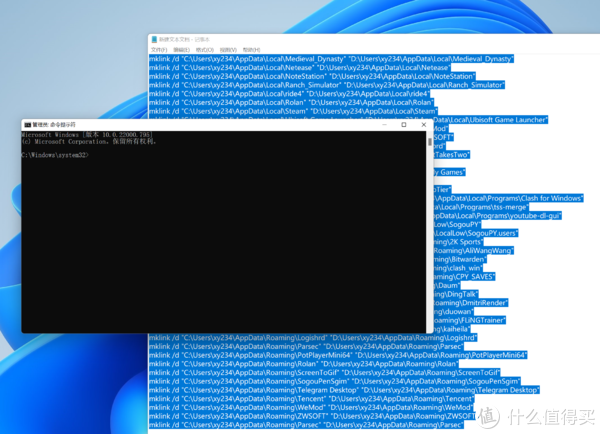
Task: Click the Ranch_Simulator mklink line
Action: click(327, 85)
